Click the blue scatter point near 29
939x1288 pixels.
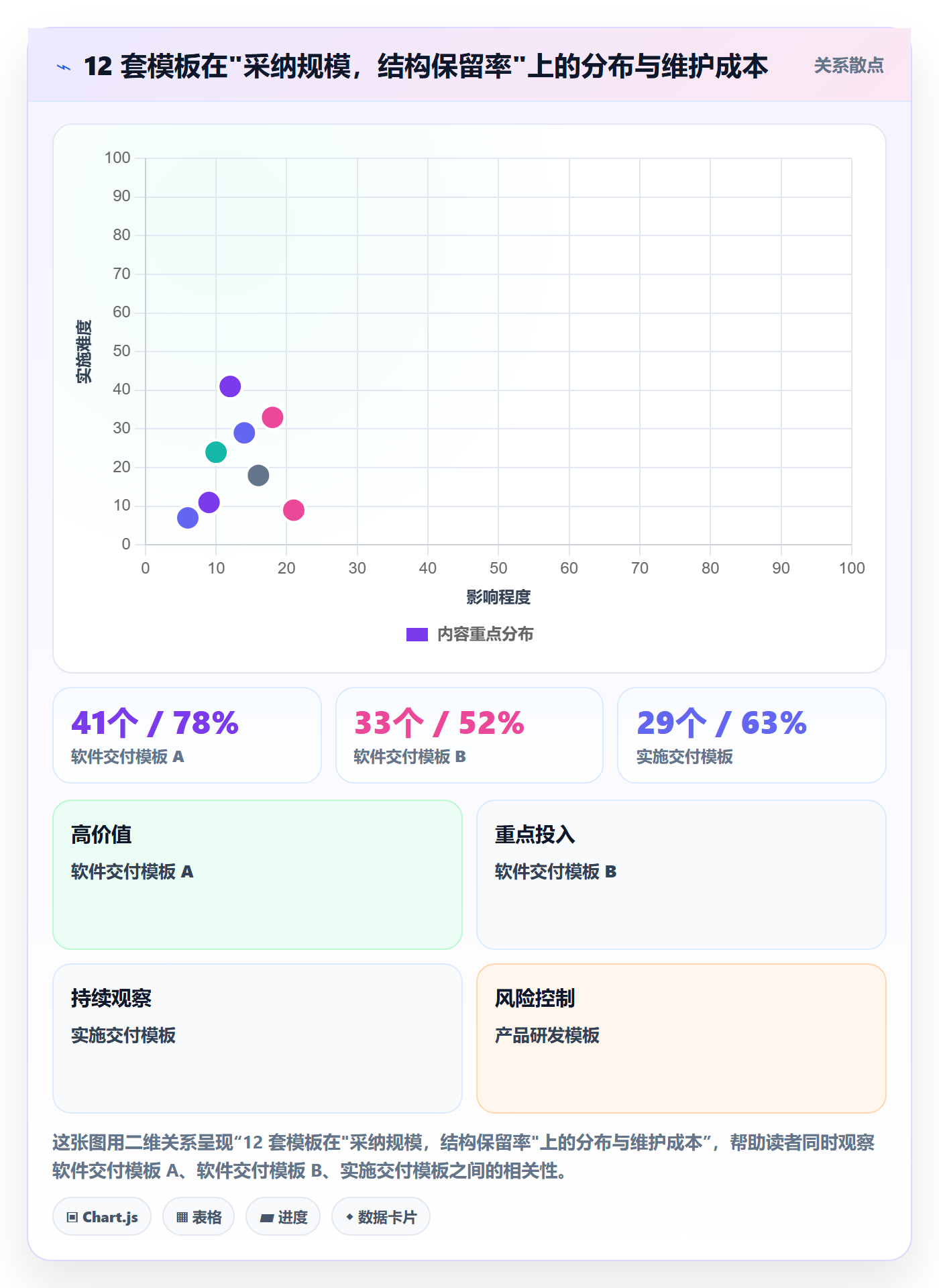click(244, 433)
